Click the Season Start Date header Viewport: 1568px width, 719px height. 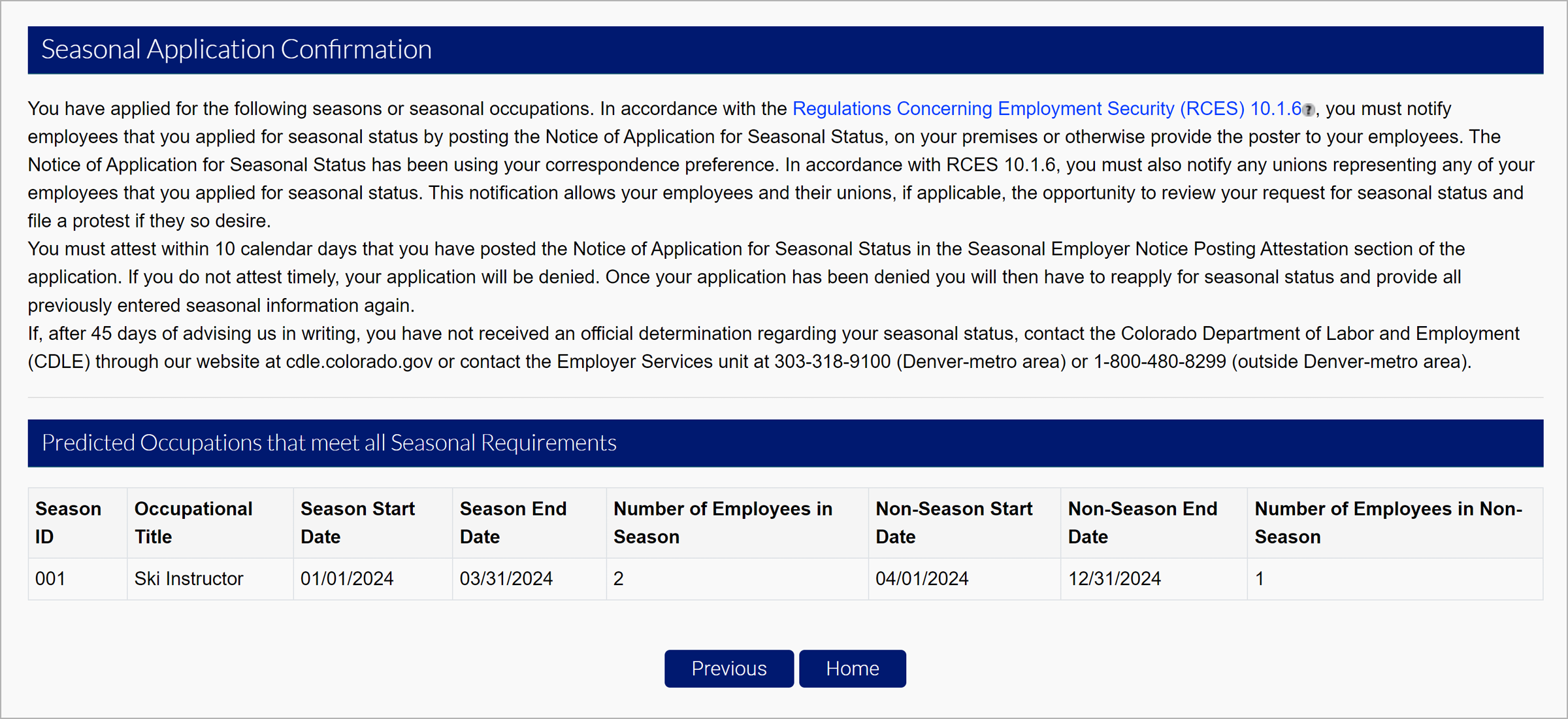pyautogui.click(x=357, y=522)
